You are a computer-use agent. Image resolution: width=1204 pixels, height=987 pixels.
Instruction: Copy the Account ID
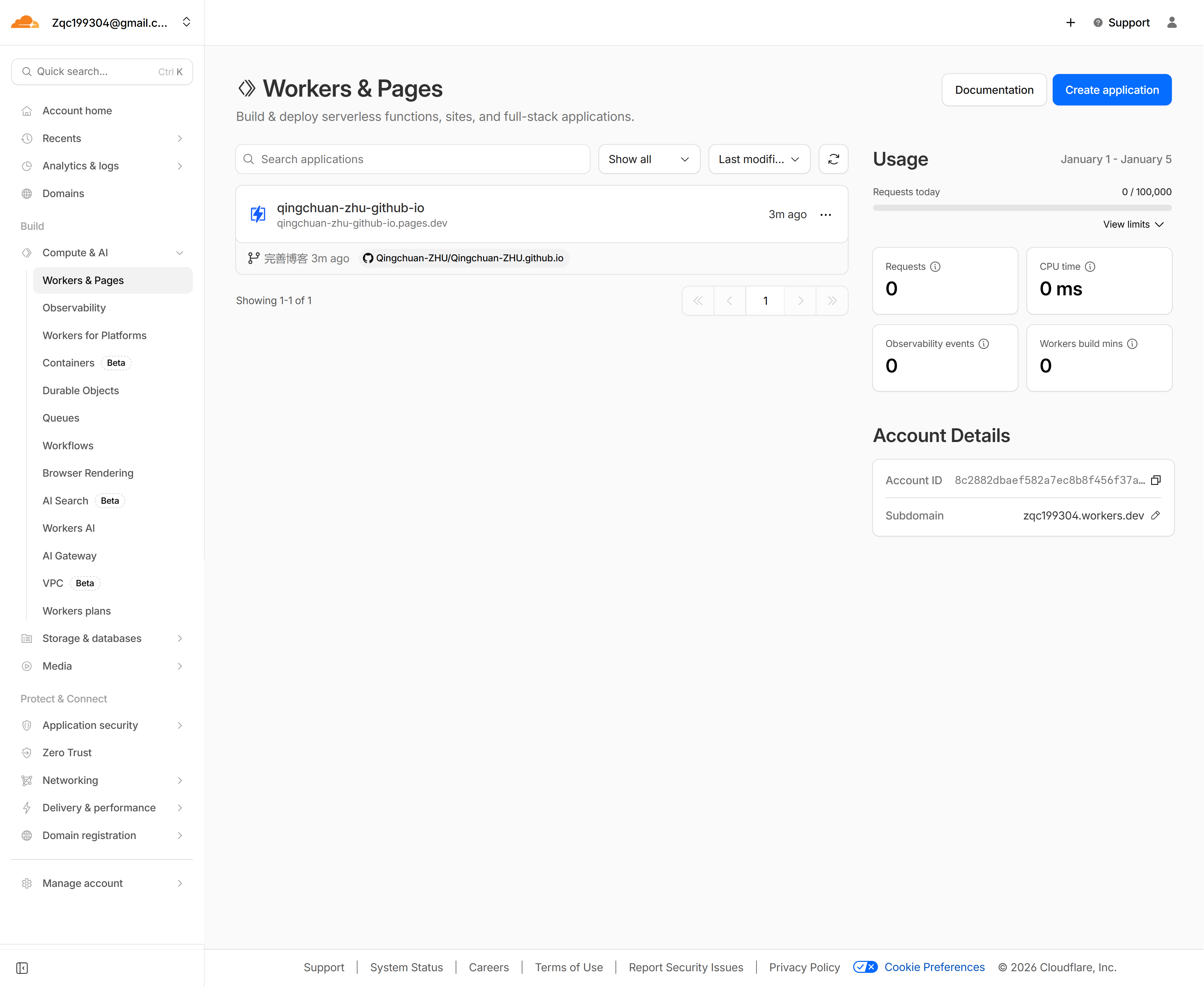[1156, 480]
